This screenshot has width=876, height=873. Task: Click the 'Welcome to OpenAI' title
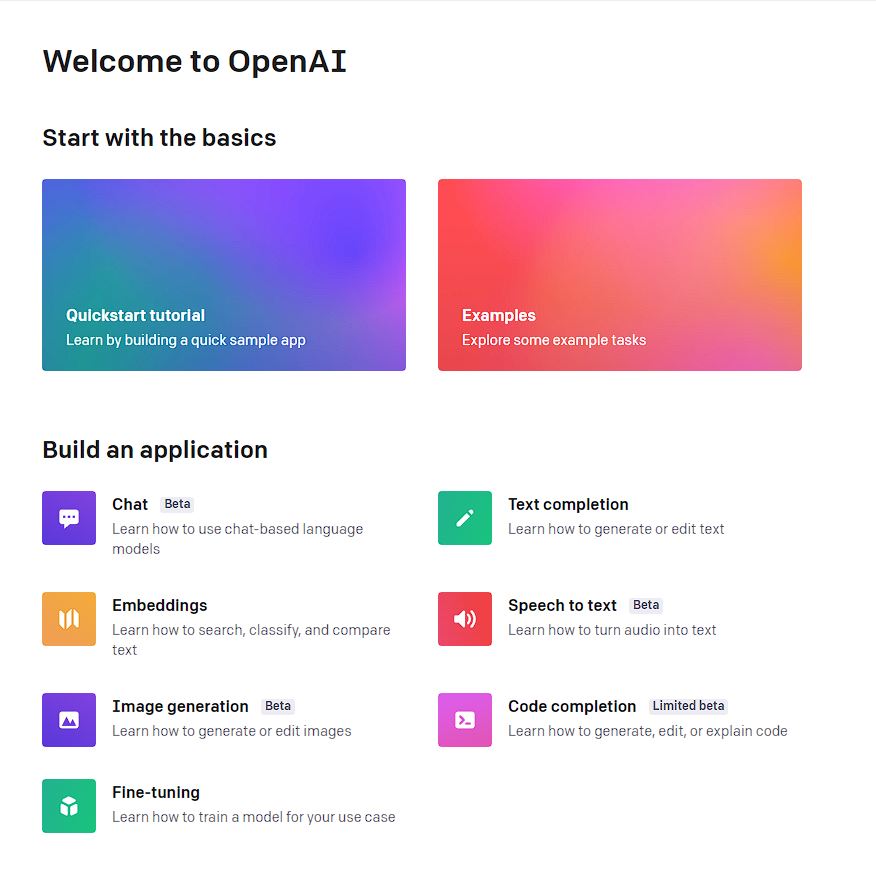pyautogui.click(x=194, y=61)
